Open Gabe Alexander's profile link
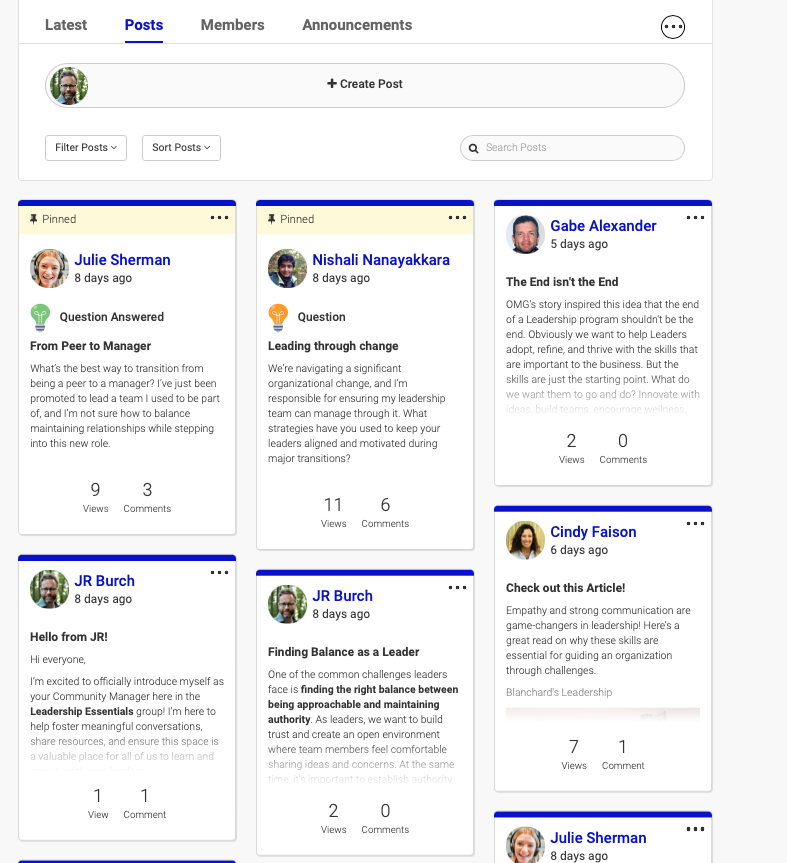 [x=603, y=226]
